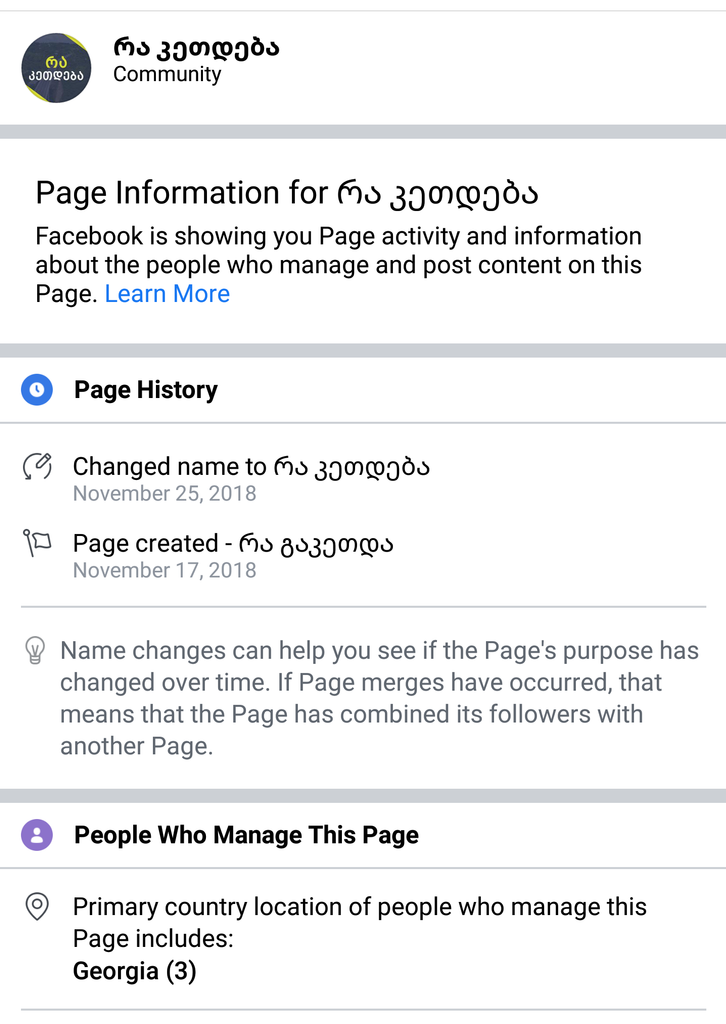Click the blue clock Page History icon
The height and width of the screenshot is (1024, 726).
click(37, 390)
